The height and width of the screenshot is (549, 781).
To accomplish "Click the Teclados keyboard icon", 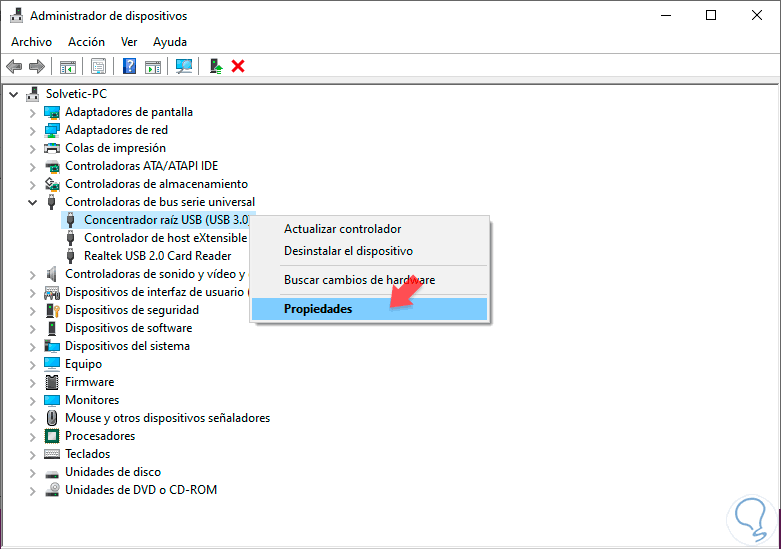I will [52, 454].
